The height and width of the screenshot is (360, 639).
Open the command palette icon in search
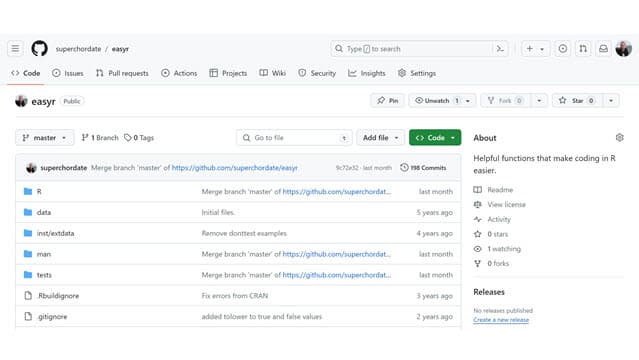[x=500, y=49]
